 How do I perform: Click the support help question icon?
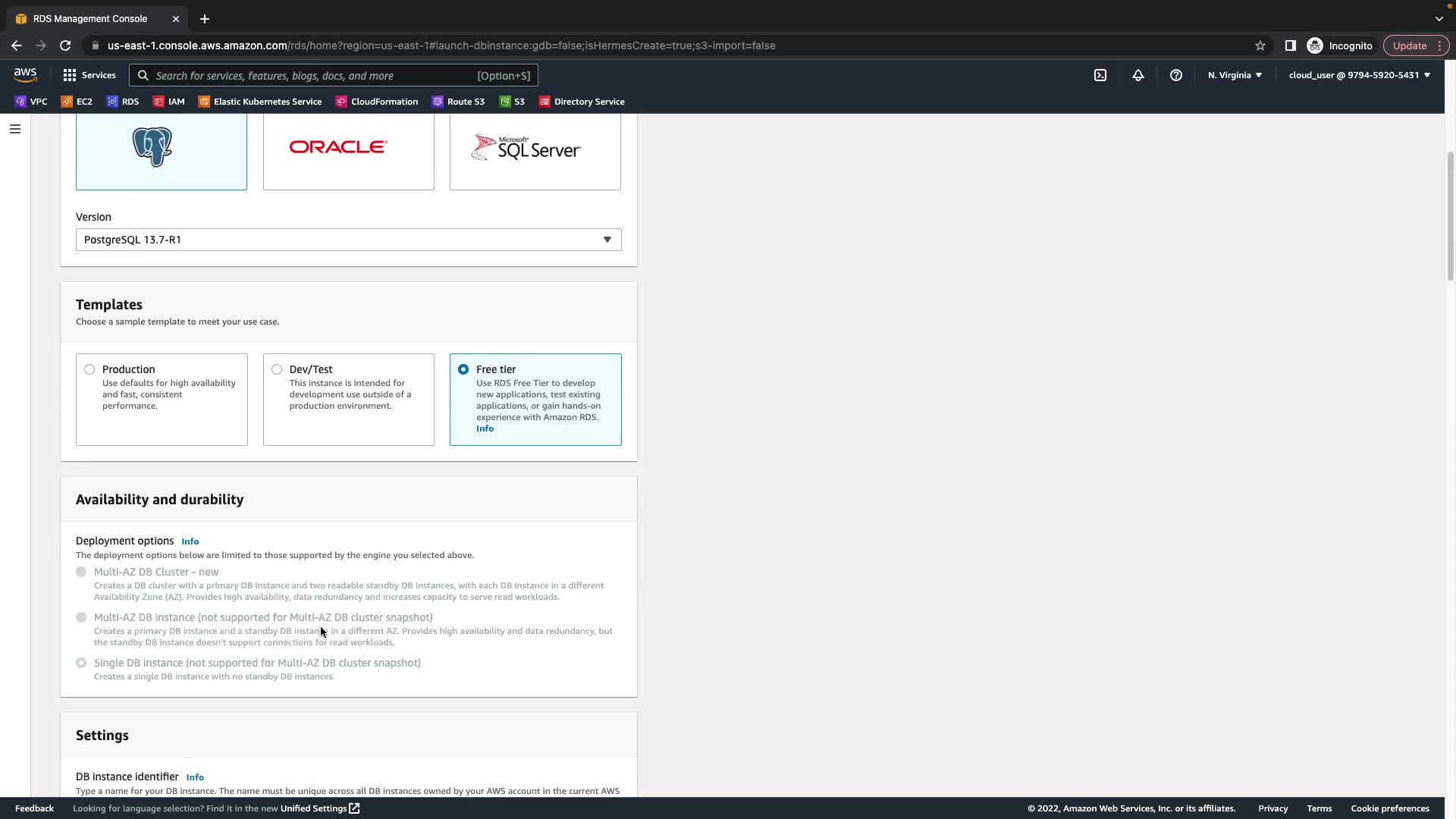(x=1175, y=75)
